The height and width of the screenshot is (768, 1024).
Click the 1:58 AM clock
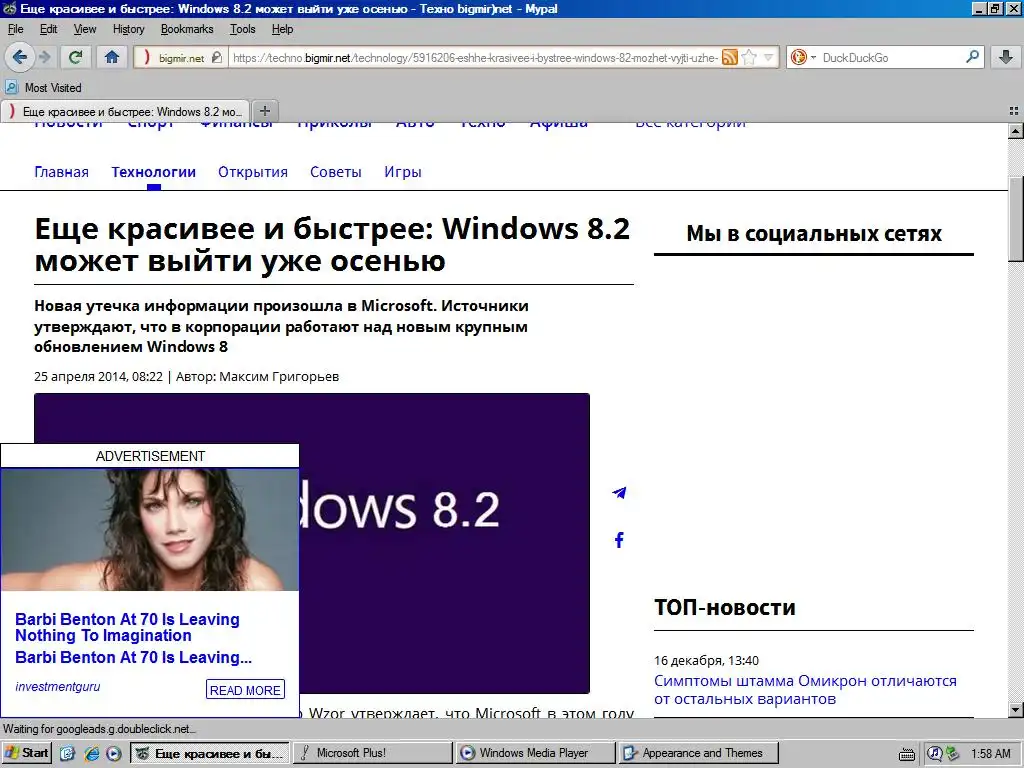(991, 754)
